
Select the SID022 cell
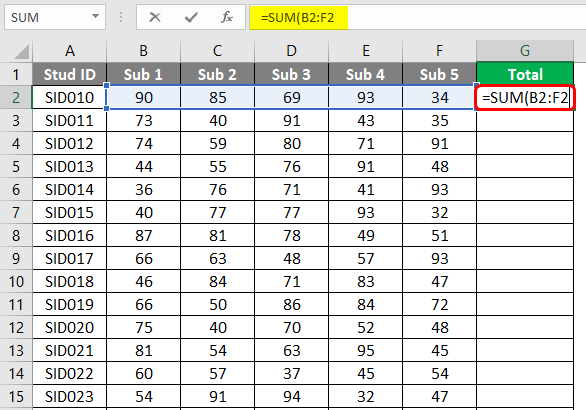point(70,373)
